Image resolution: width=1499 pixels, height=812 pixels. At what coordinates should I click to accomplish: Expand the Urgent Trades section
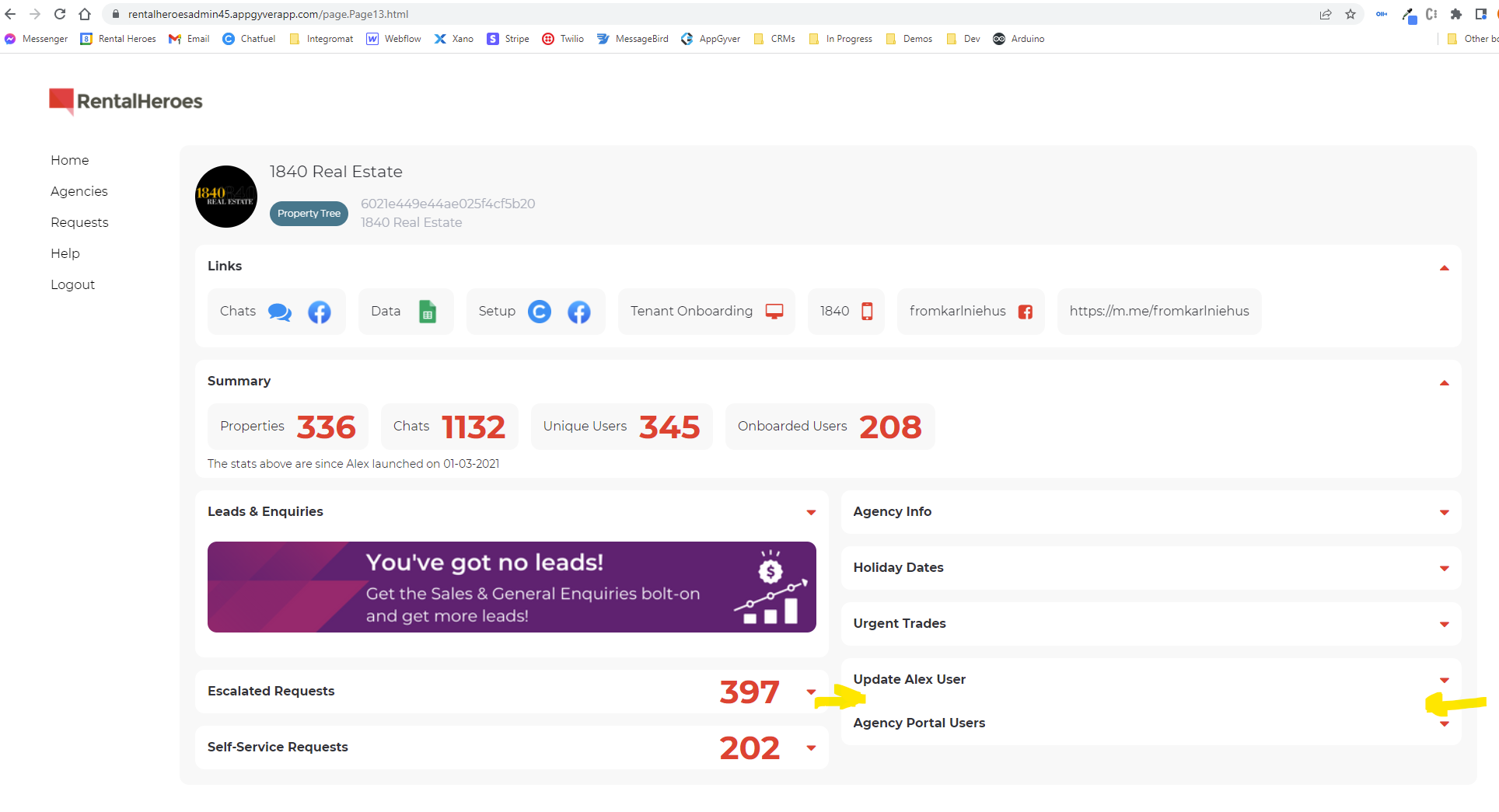1445,624
